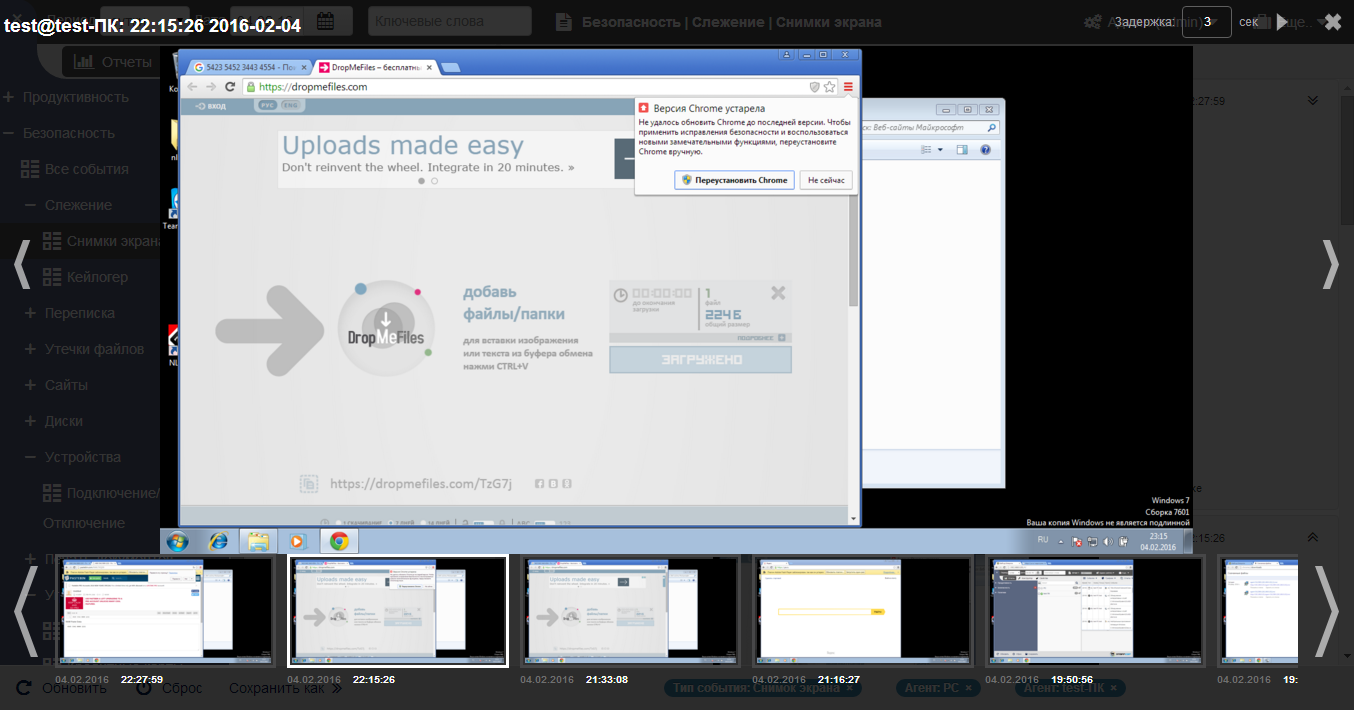This screenshot has height=710, width=1354.
Task: Click the Ключевые слова search field
Action: click(x=449, y=21)
